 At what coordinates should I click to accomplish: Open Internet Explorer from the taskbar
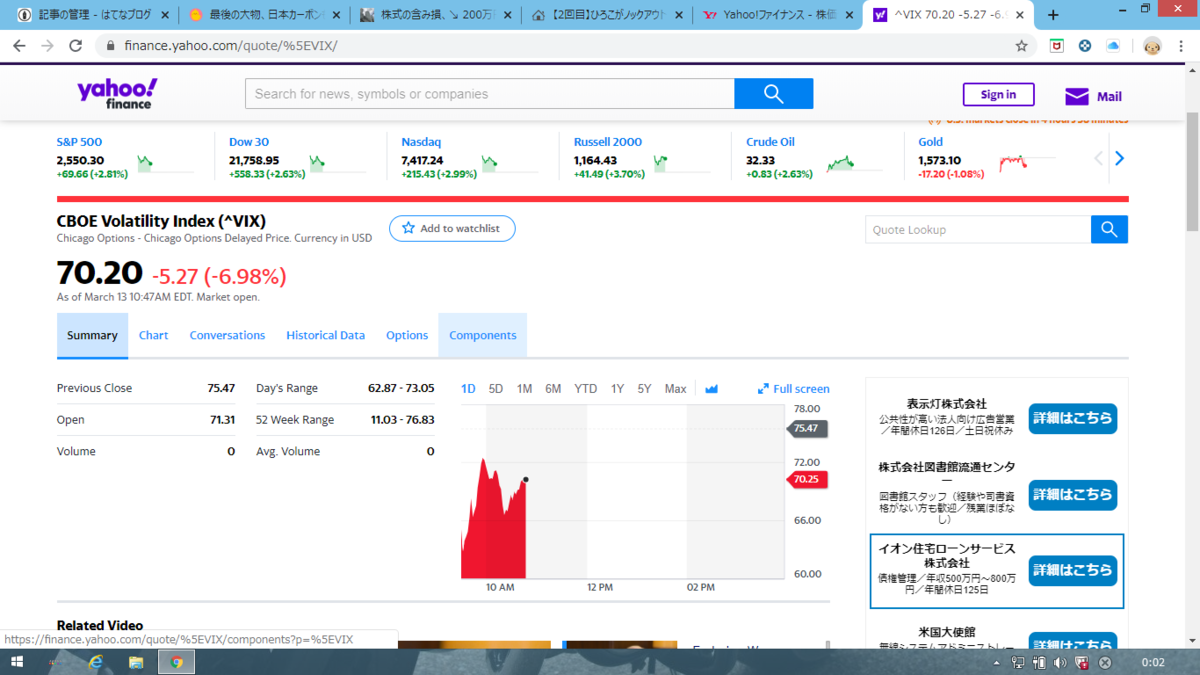coord(96,662)
